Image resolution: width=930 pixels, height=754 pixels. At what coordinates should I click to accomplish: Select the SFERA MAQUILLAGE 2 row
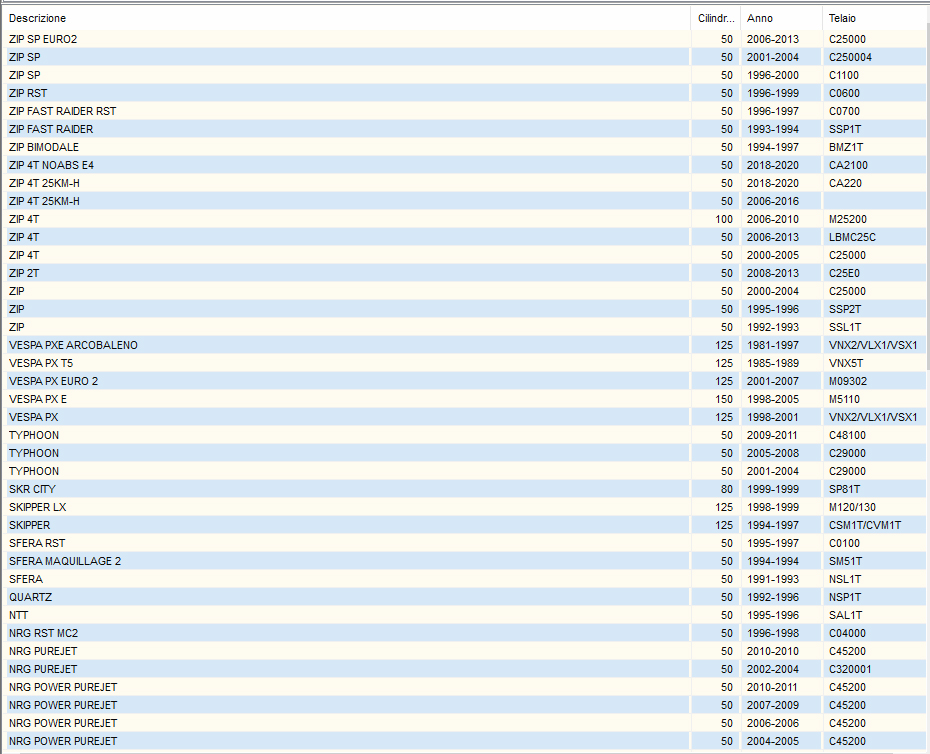[464, 561]
